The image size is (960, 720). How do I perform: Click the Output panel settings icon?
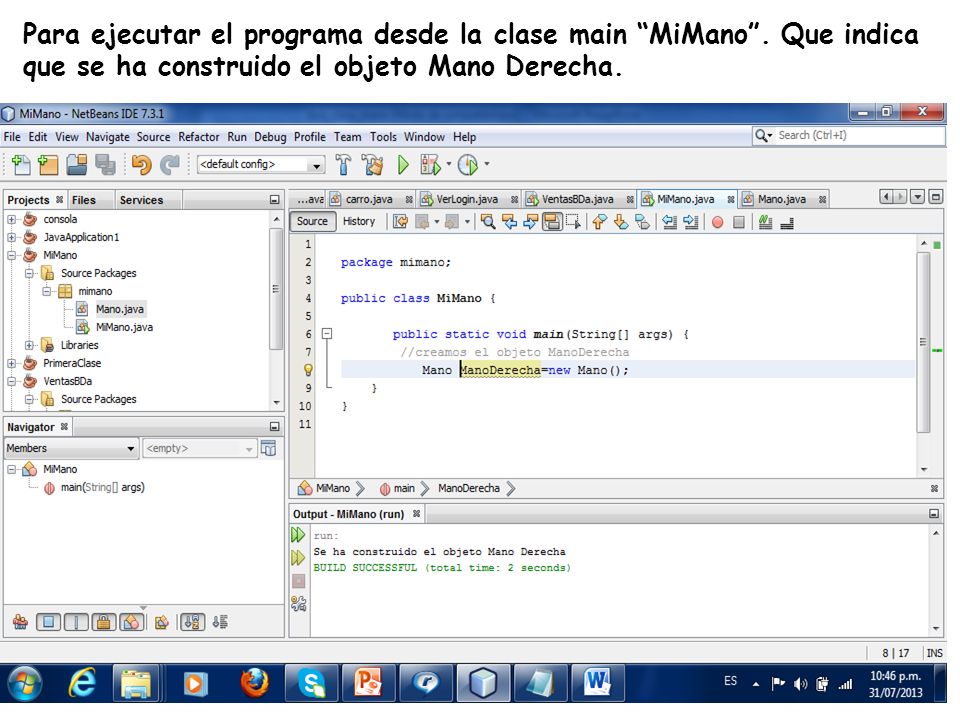(299, 604)
